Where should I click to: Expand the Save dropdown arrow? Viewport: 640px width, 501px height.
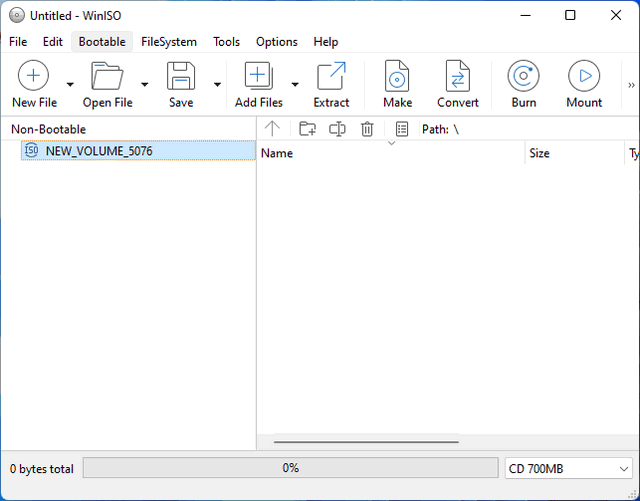[x=217, y=85]
